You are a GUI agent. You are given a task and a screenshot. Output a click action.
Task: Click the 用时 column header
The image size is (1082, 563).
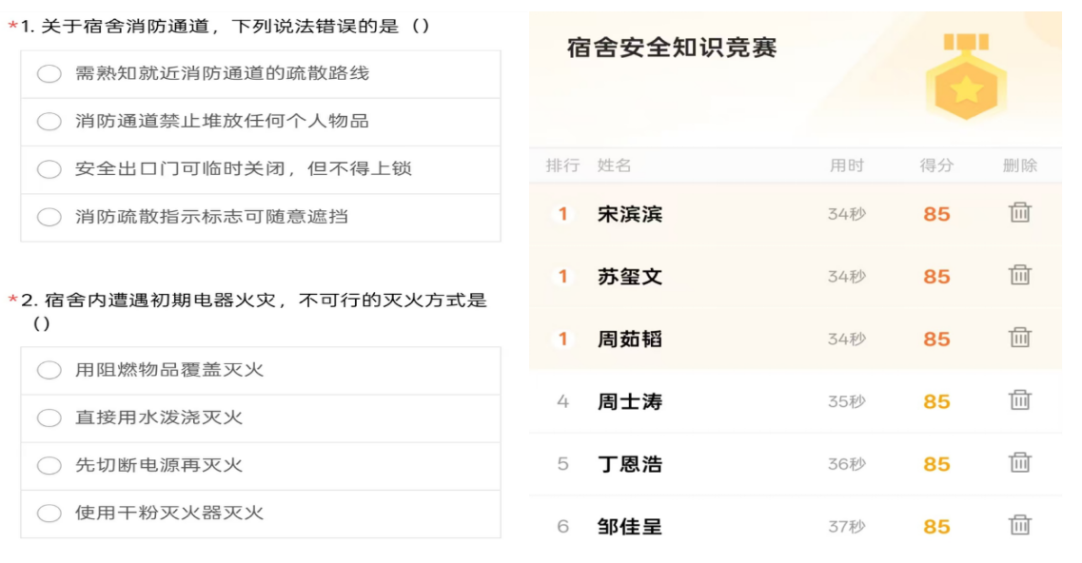847,166
